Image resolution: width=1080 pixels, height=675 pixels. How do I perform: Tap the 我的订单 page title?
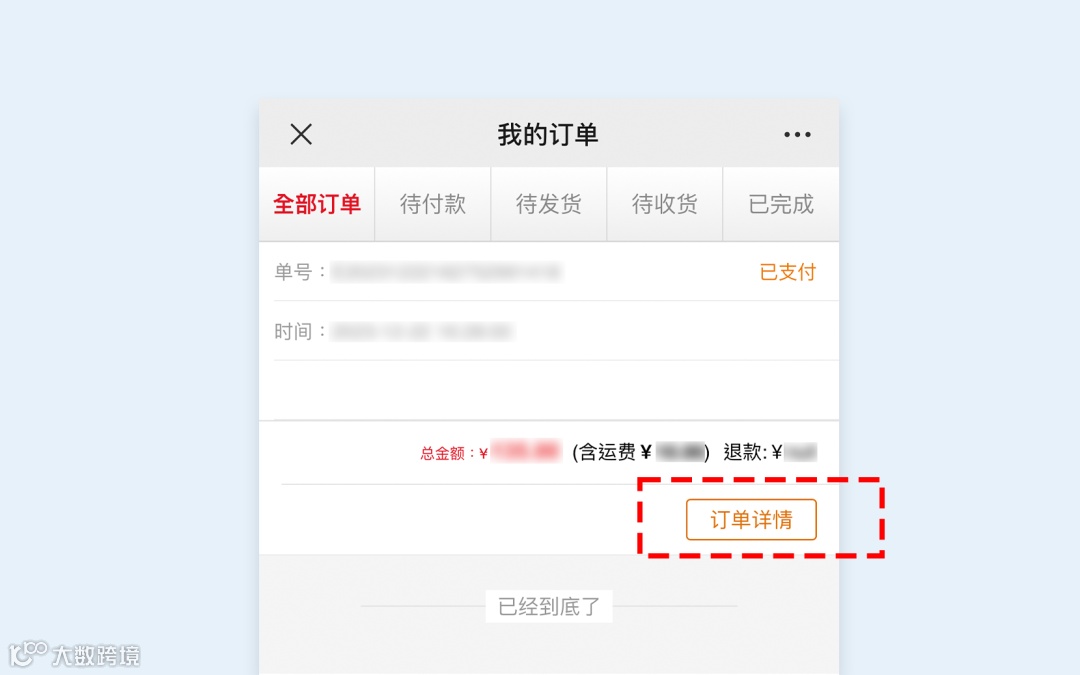[548, 134]
